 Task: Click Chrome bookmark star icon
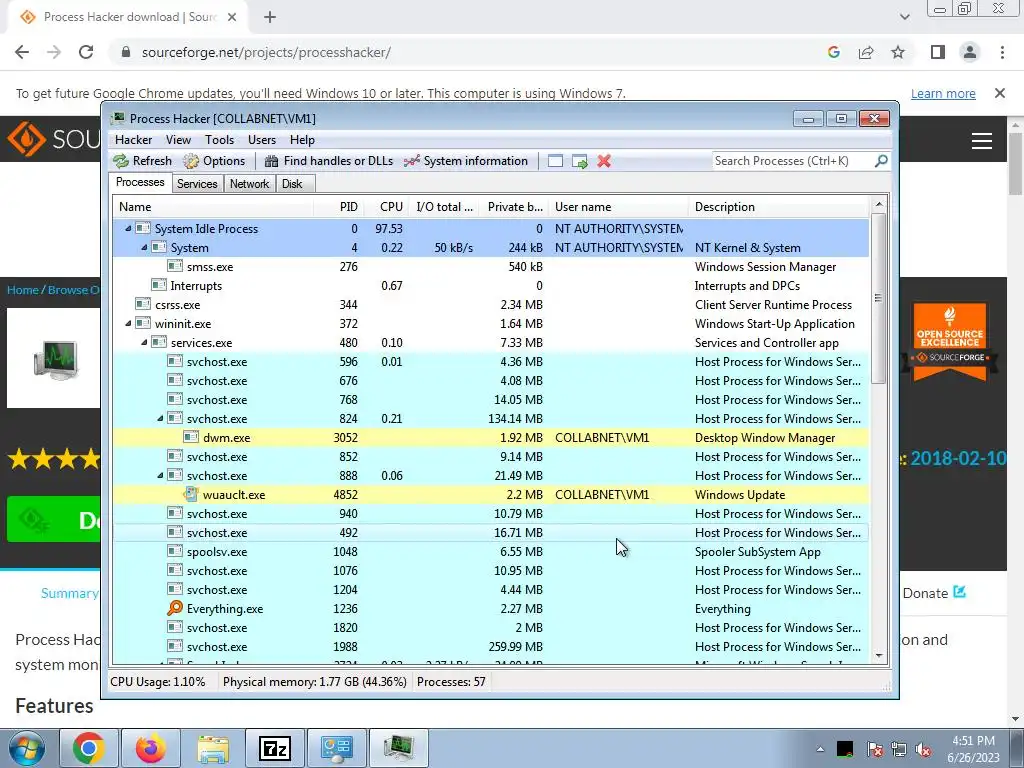[898, 52]
